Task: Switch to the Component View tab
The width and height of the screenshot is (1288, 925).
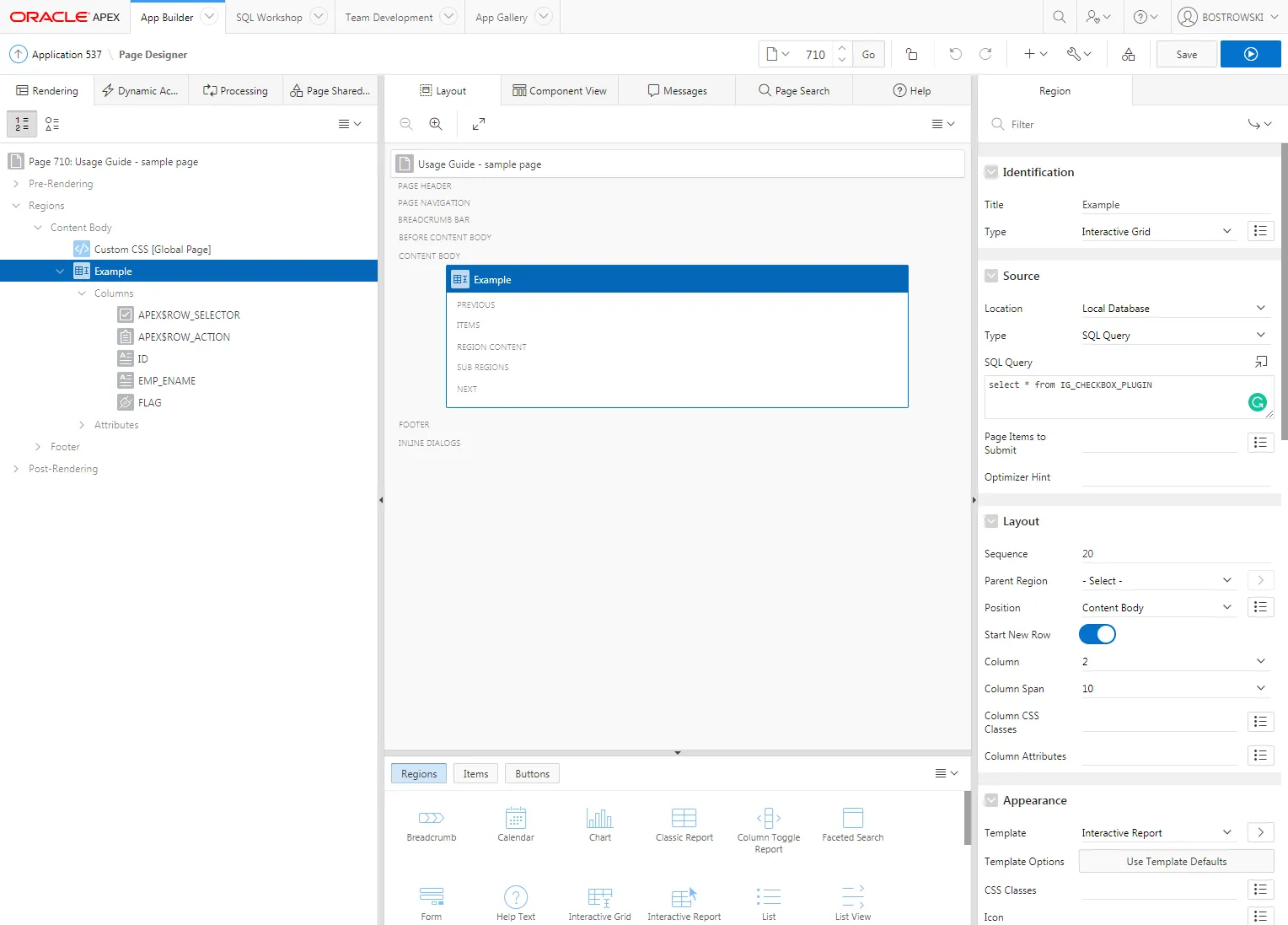Action: (x=560, y=91)
